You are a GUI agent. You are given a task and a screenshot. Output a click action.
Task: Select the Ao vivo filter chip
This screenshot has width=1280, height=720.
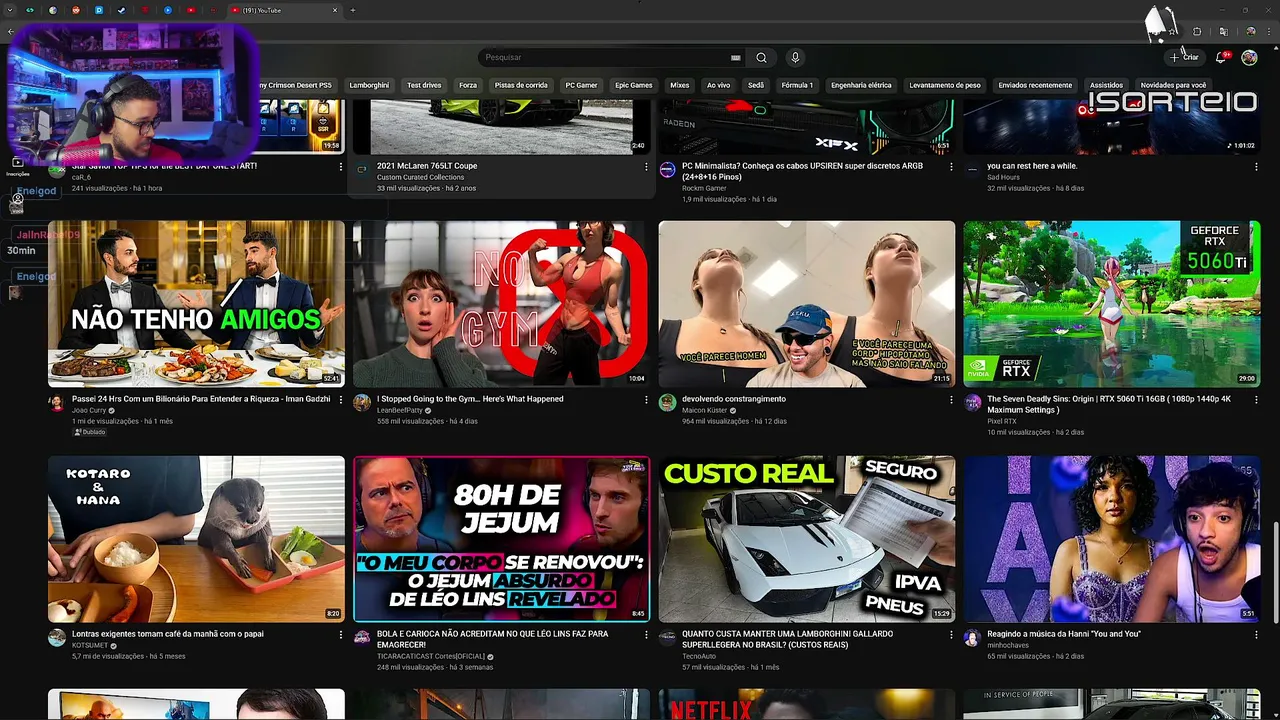(x=718, y=85)
